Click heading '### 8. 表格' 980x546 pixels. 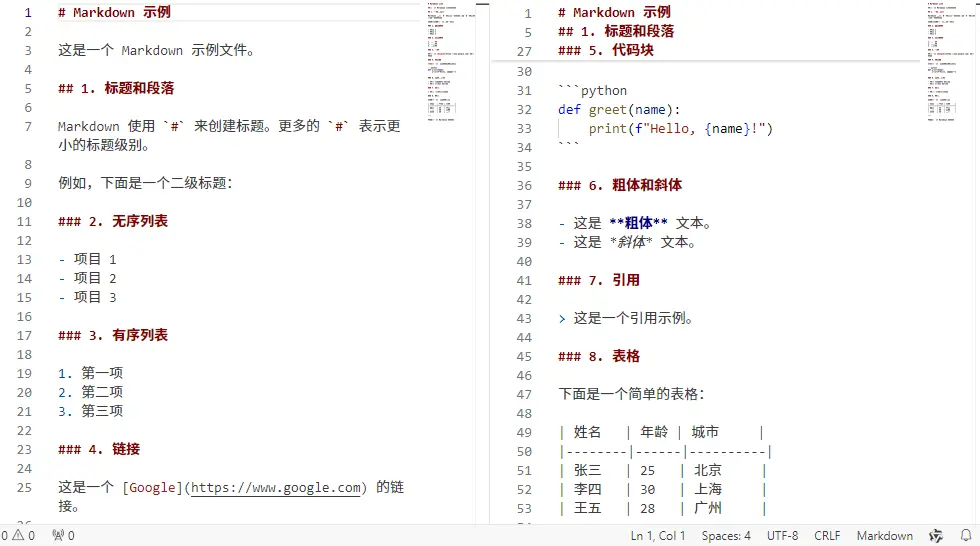pyautogui.click(x=598, y=357)
